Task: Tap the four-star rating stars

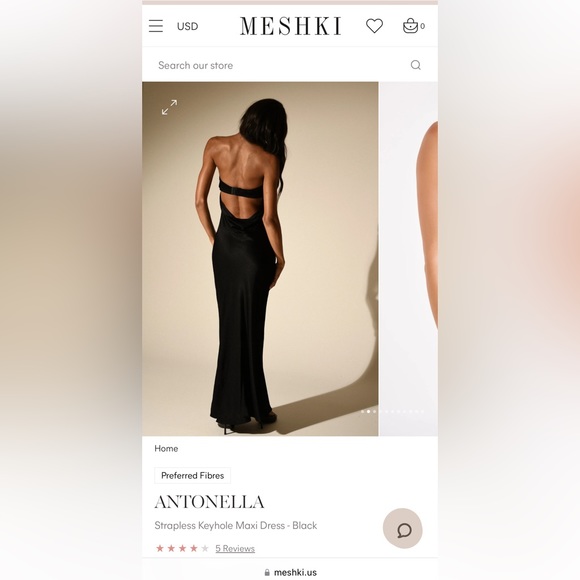Action: [x=182, y=549]
